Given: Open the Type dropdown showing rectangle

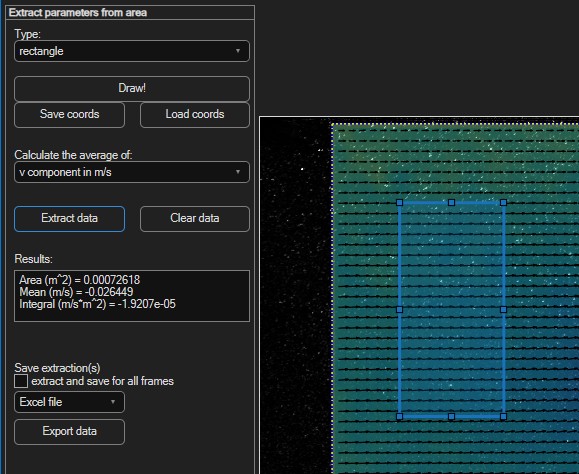Looking at the screenshot, I should (x=132, y=51).
